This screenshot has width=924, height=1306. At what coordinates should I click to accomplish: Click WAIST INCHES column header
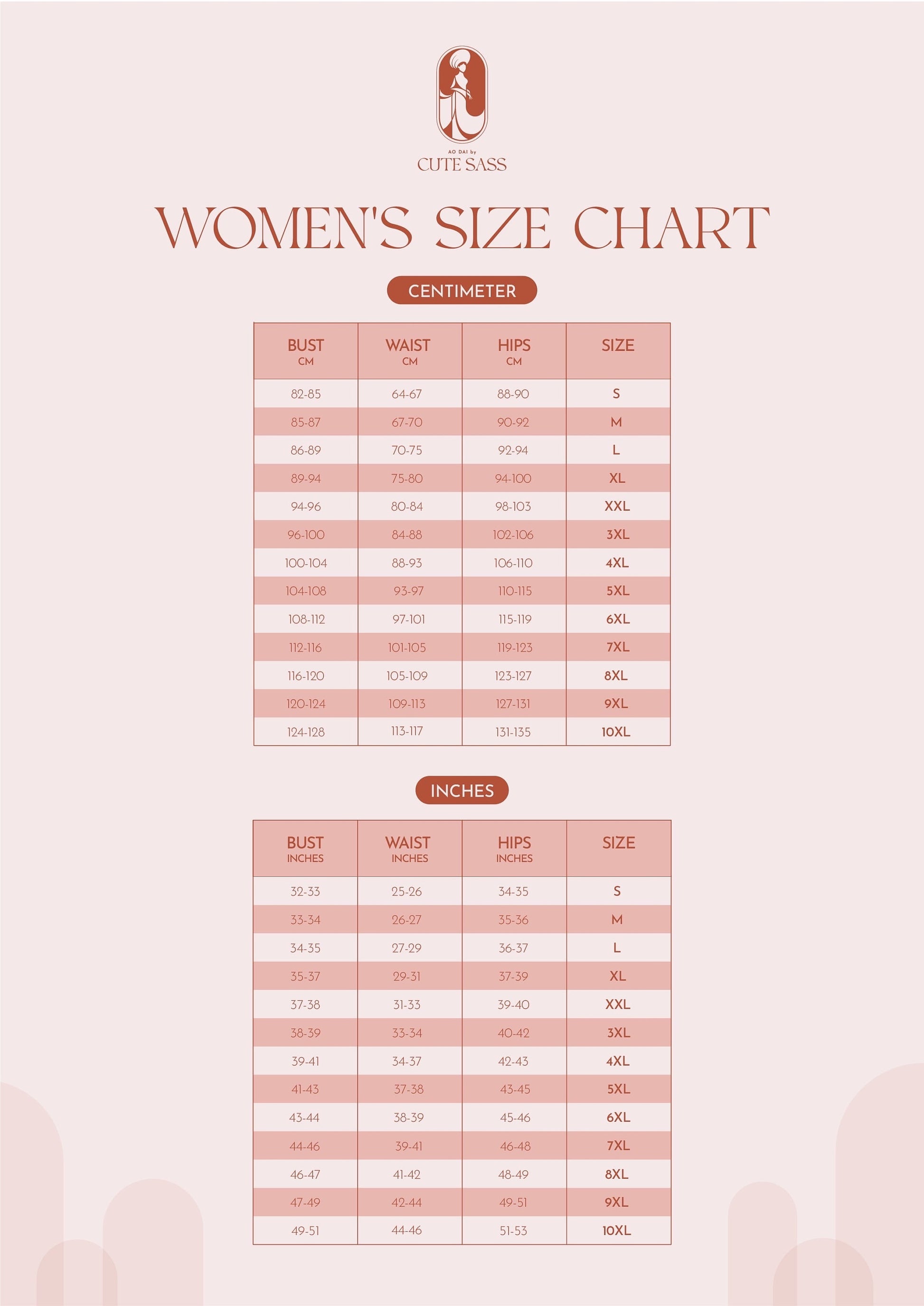click(x=409, y=849)
